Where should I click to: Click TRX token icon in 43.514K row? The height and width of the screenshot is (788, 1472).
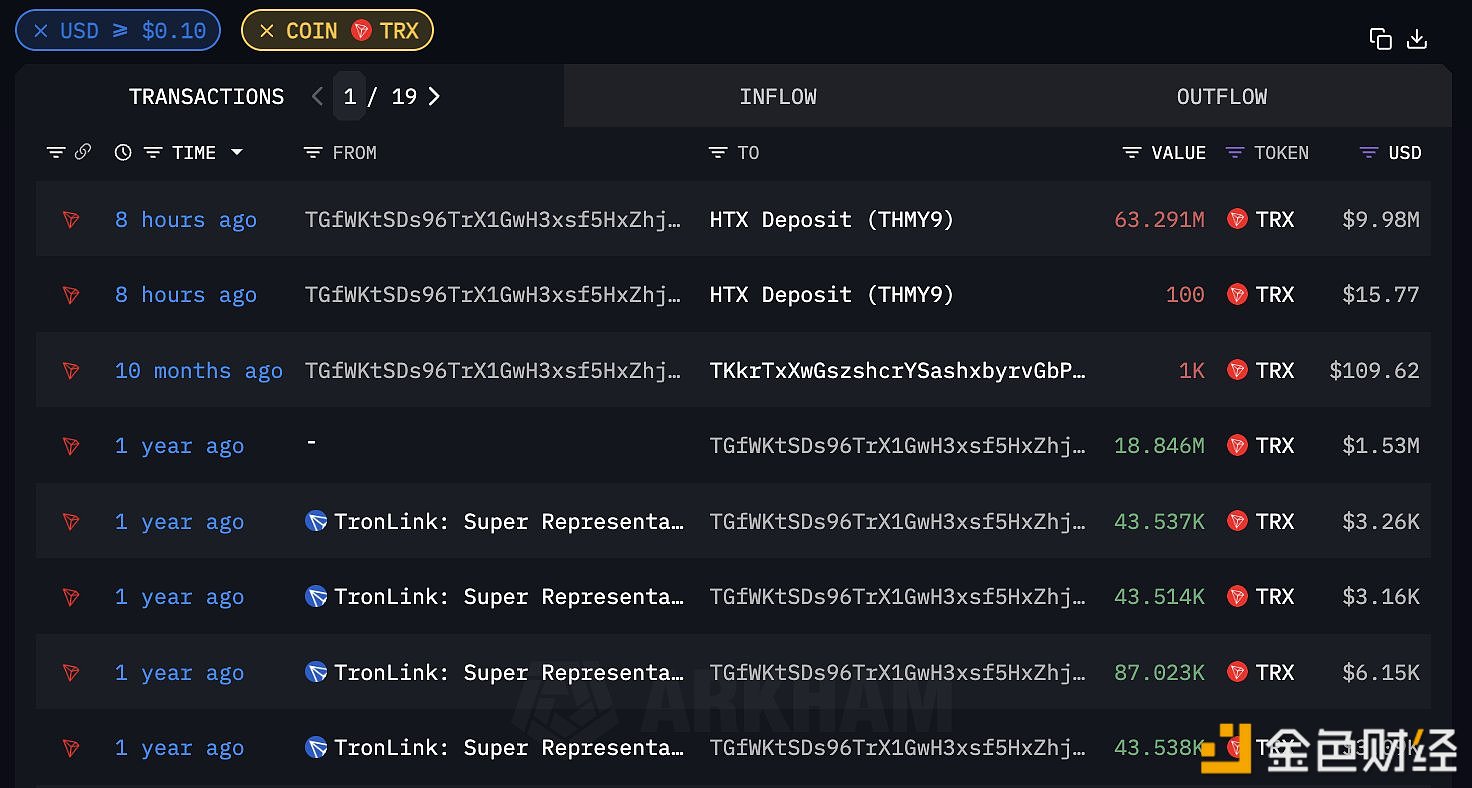1237,596
